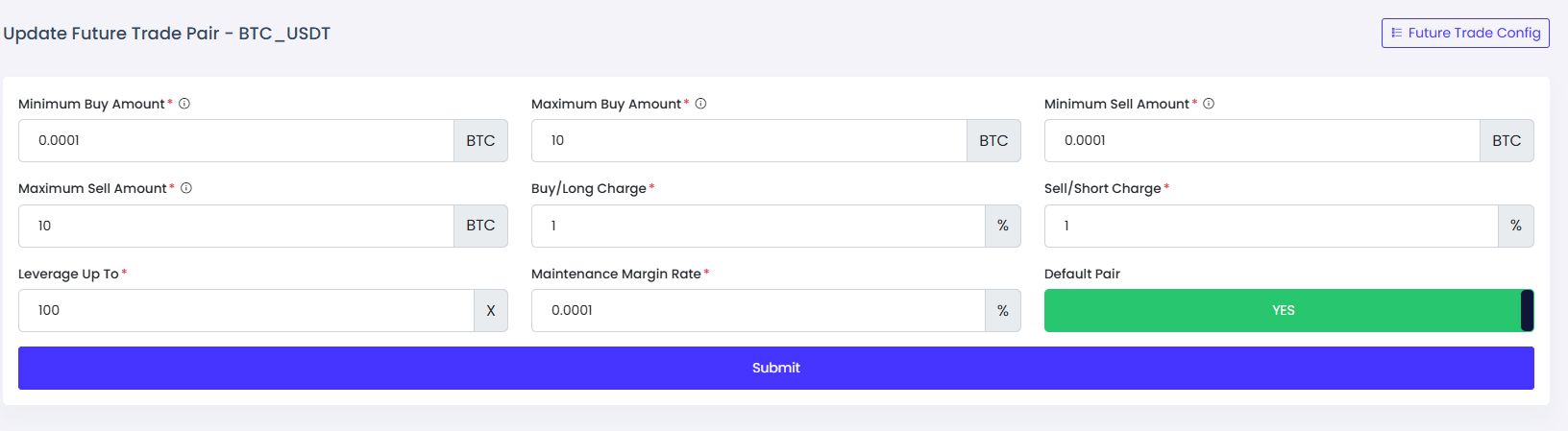This screenshot has height=431, width=1568.
Task: Click info icon beside Maximum Buy Amount
Action: coord(701,104)
